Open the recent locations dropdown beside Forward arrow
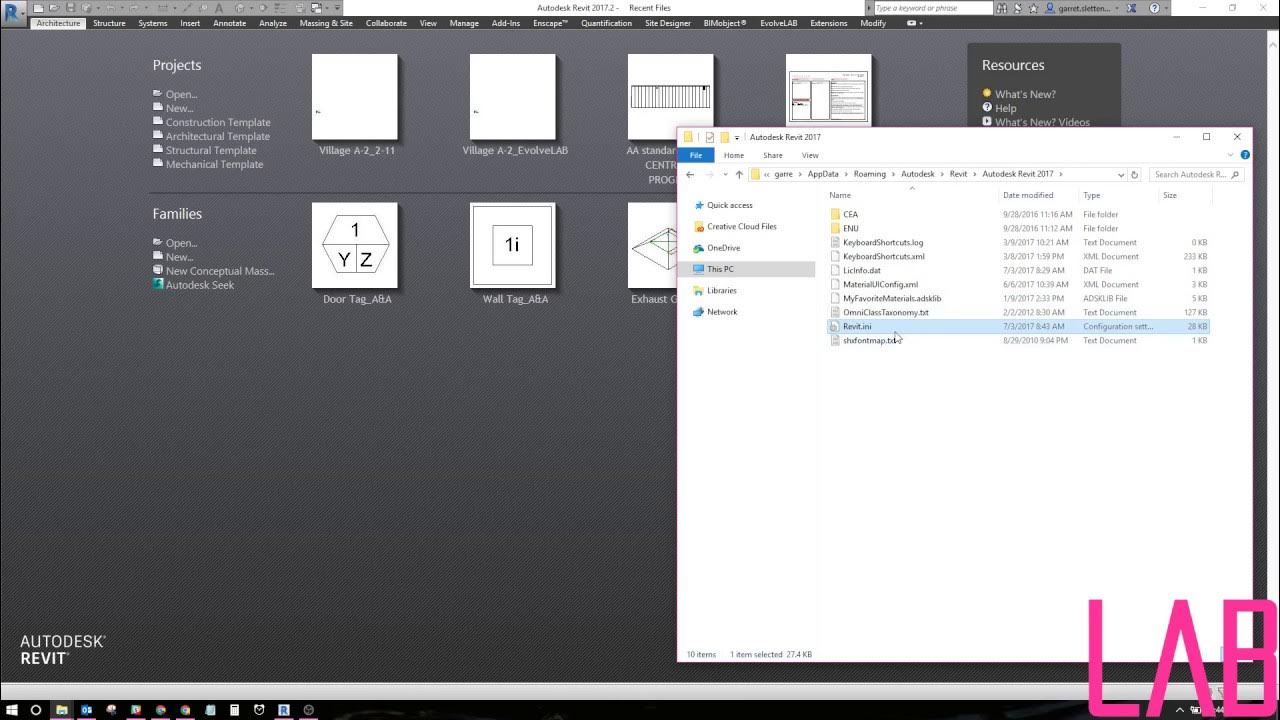Screen dimensions: 1280x720 (x=725, y=174)
